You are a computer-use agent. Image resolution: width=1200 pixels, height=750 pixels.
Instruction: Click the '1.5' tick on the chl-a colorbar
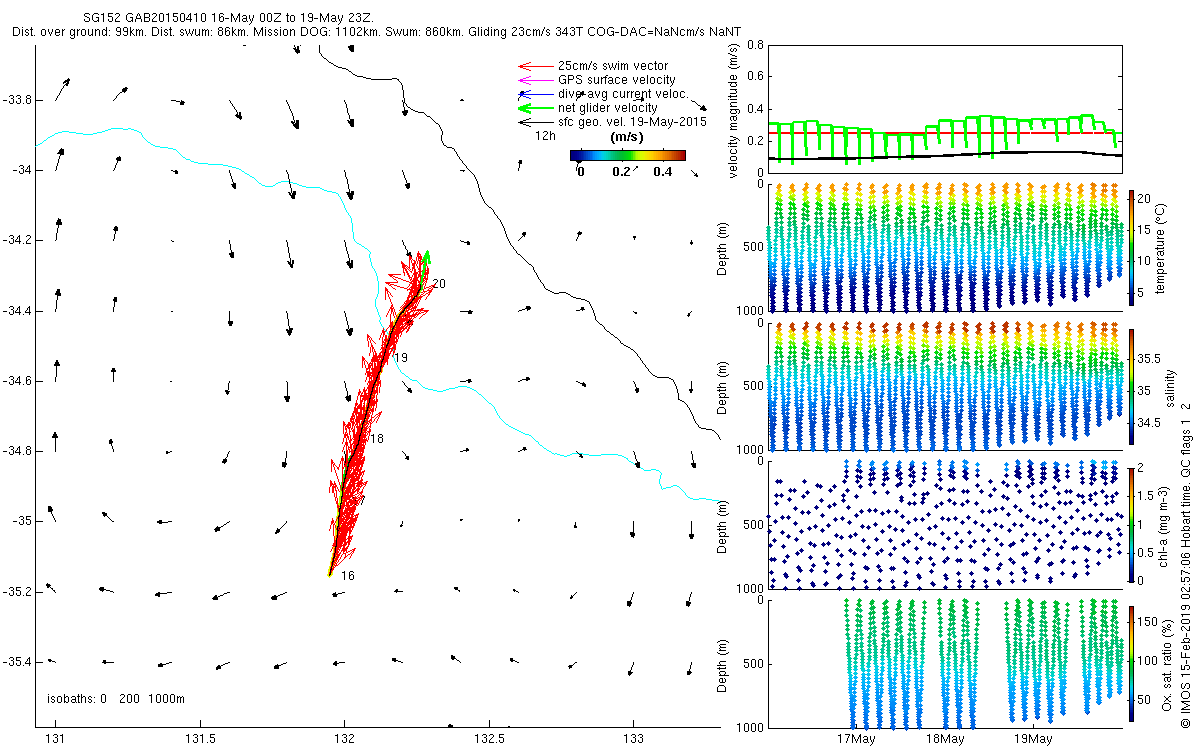click(x=1146, y=495)
